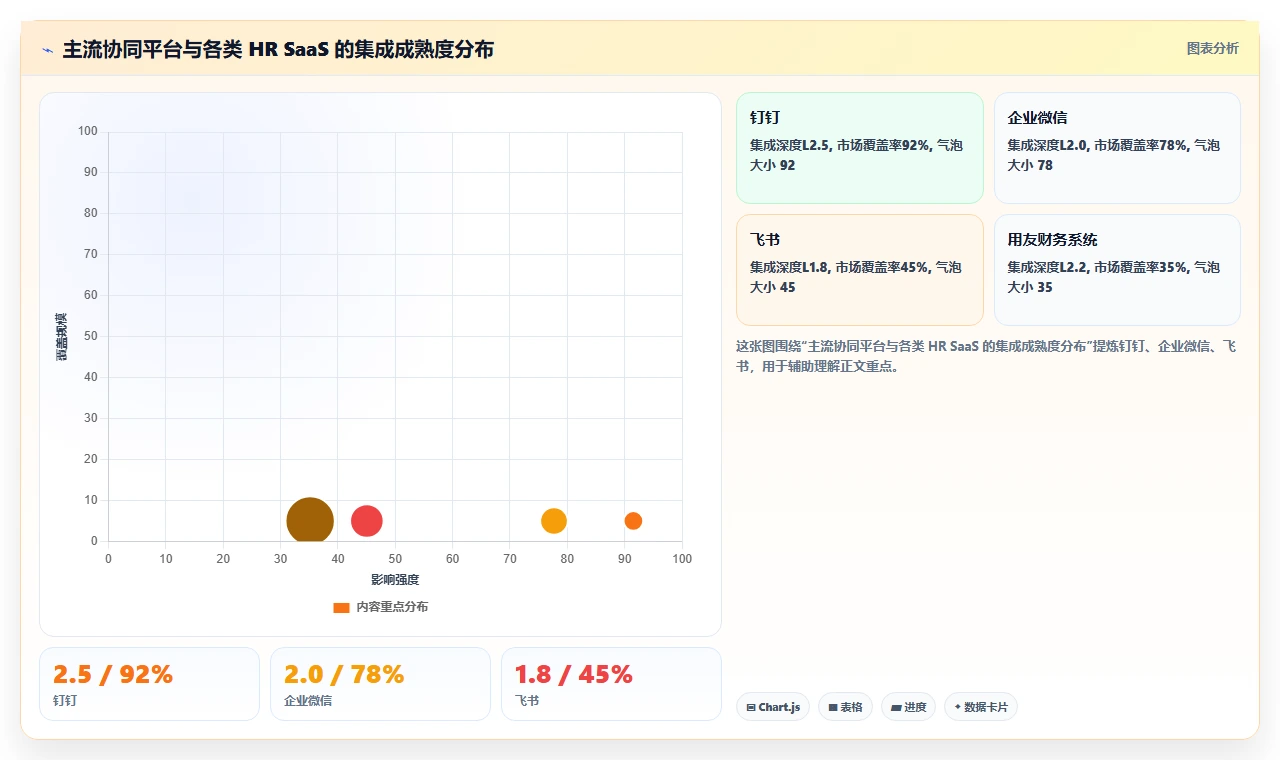
Task: Select the small orange bubble near 92
Action: (633, 521)
